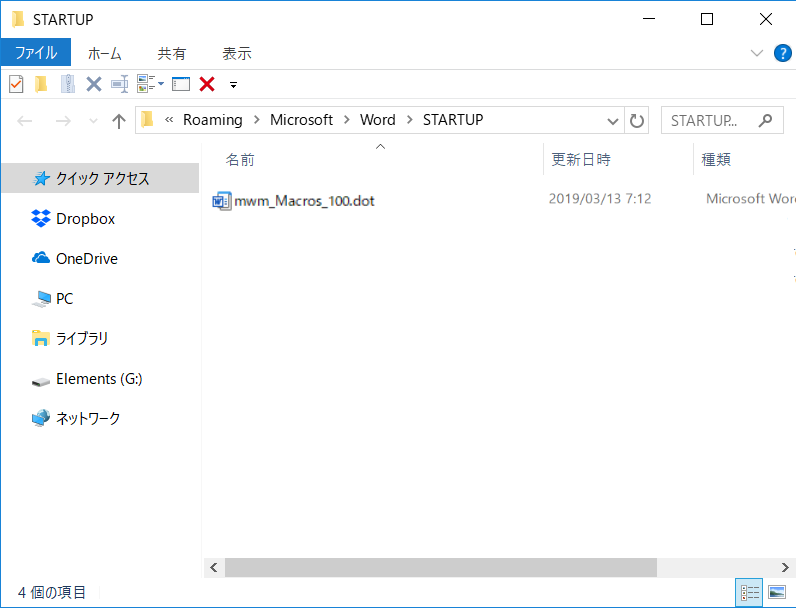Click the red X delete icon
796x608 pixels.
pos(207,84)
